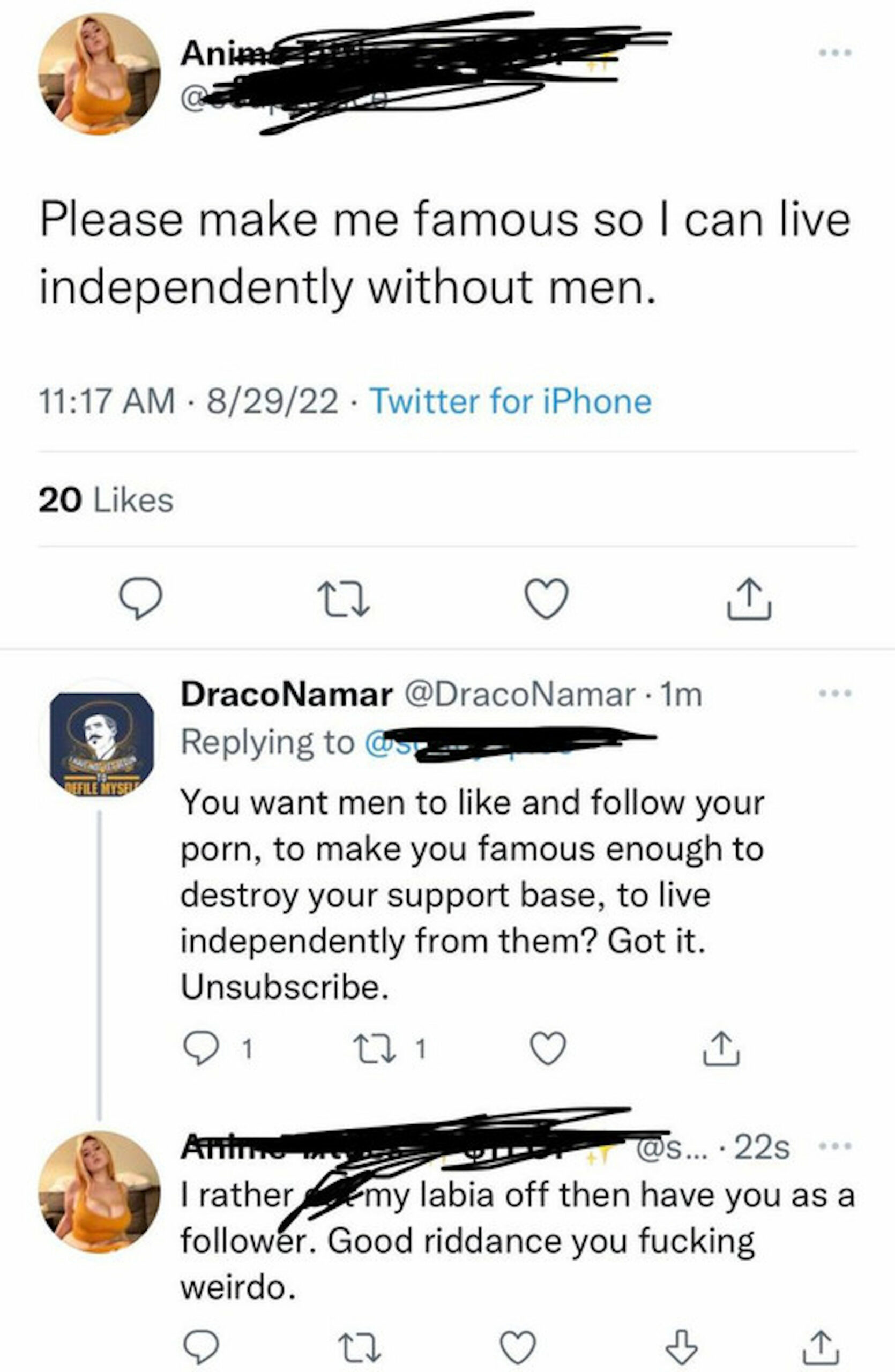Screen dimensions: 895x1372
Task: Reply to DracoNamar's Unsubscribe tweet
Action: click(199, 1049)
